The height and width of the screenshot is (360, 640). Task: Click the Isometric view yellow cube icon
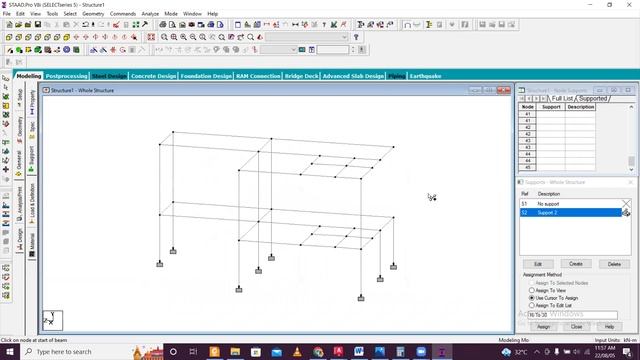[67, 37]
